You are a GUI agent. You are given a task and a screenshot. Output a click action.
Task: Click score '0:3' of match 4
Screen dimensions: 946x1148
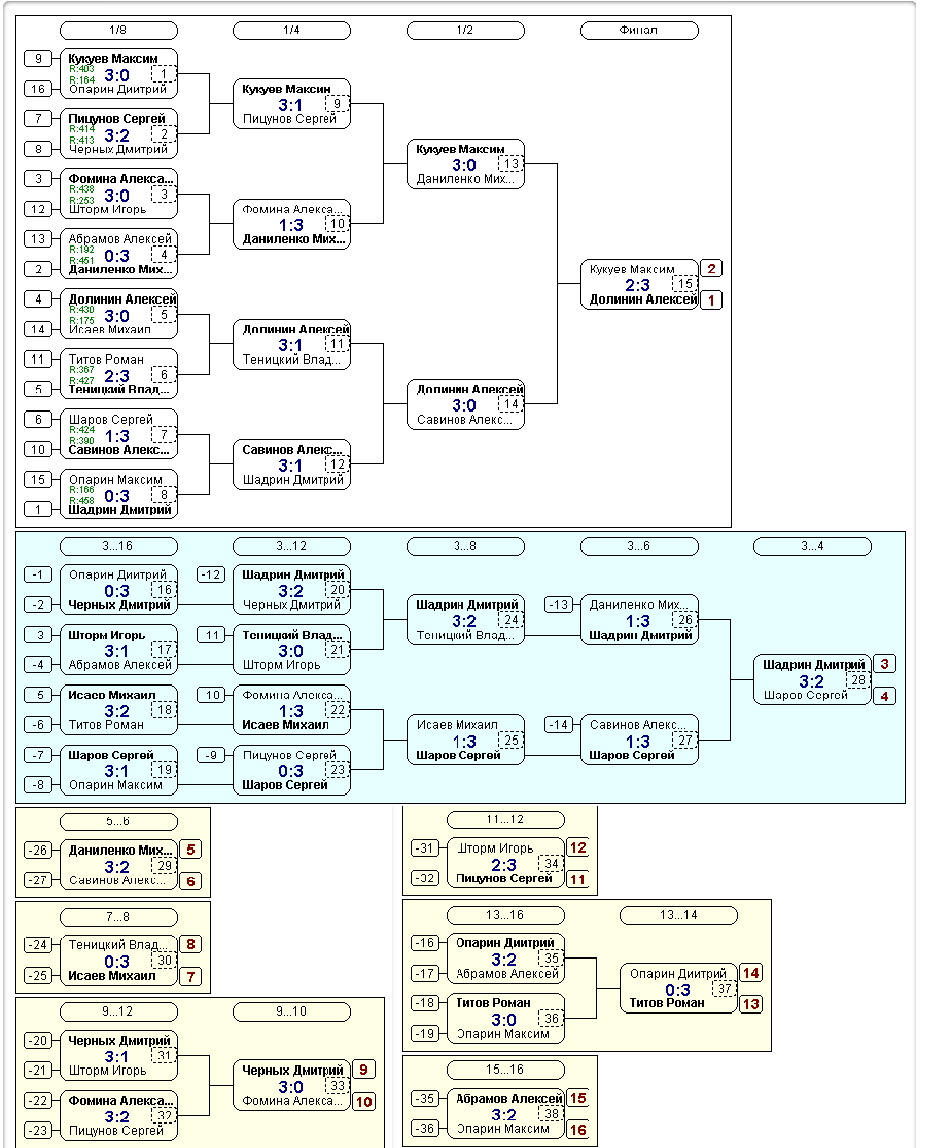(x=117, y=256)
